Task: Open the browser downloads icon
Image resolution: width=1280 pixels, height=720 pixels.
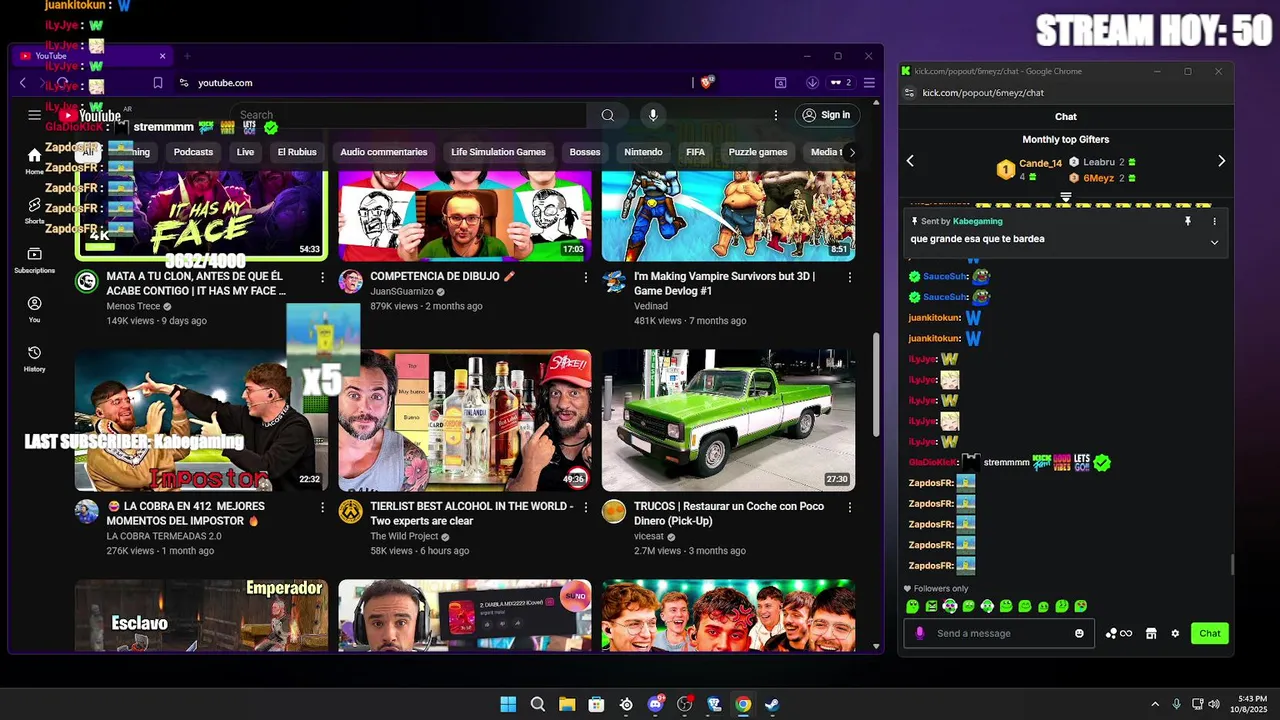Action: coord(812,83)
